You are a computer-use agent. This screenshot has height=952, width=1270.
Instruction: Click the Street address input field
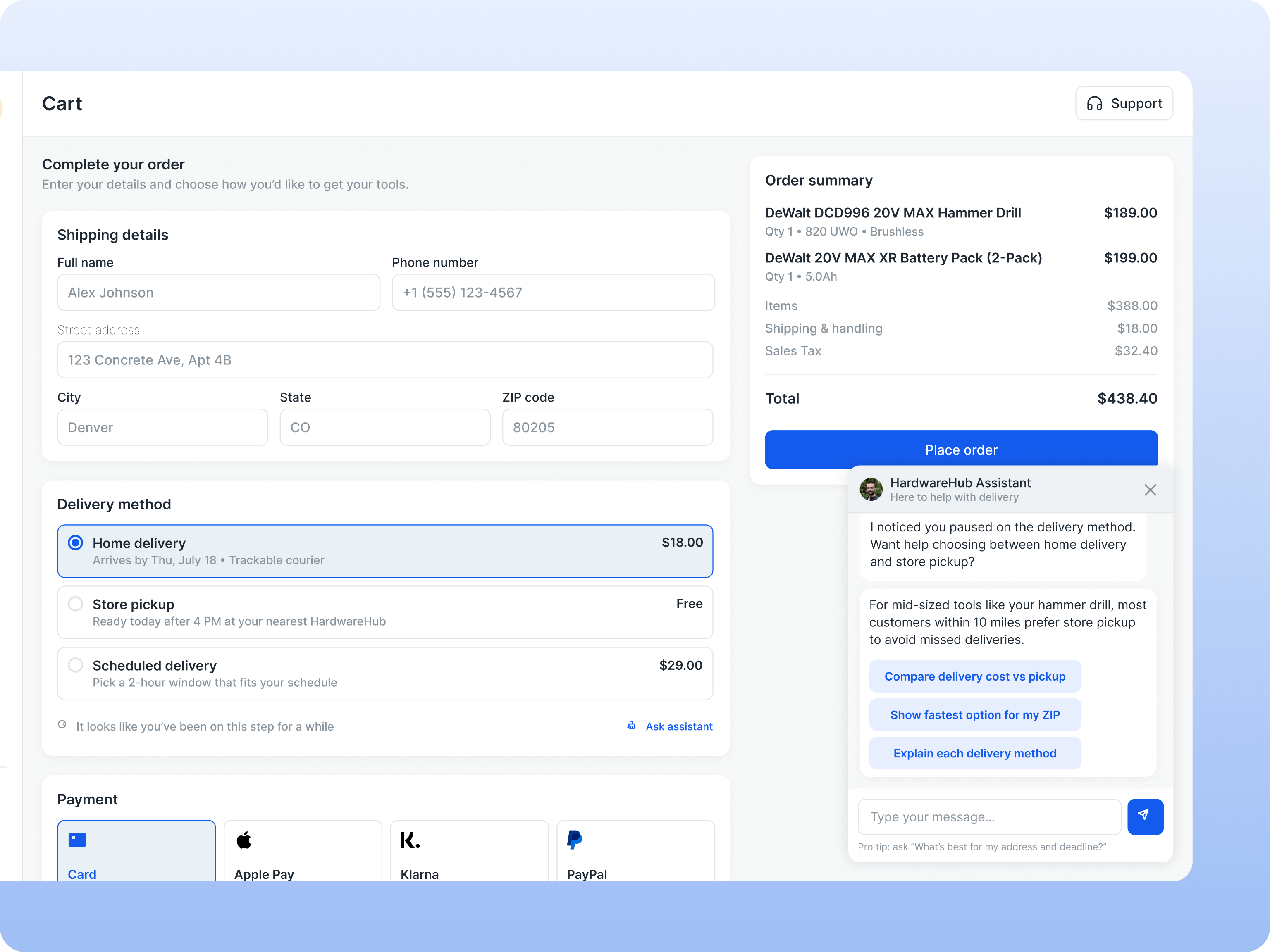point(384,360)
